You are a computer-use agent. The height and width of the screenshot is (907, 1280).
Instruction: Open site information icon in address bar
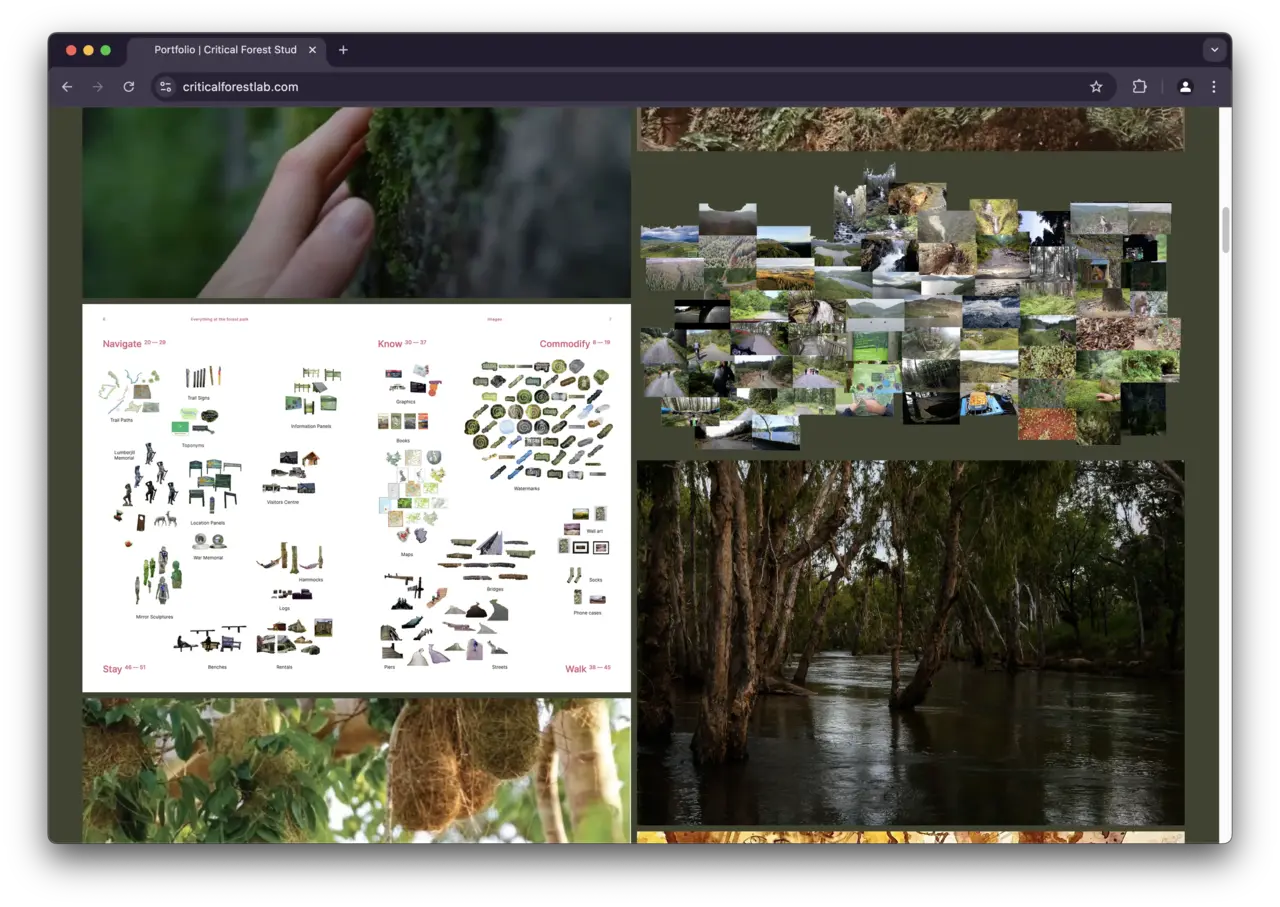pyautogui.click(x=166, y=87)
